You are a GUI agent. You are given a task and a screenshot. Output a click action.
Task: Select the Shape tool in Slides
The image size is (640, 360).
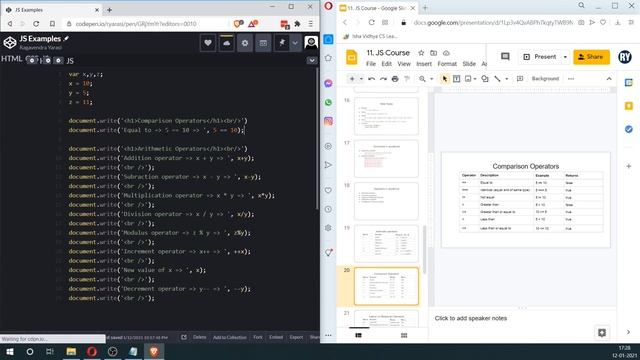tap(484, 79)
